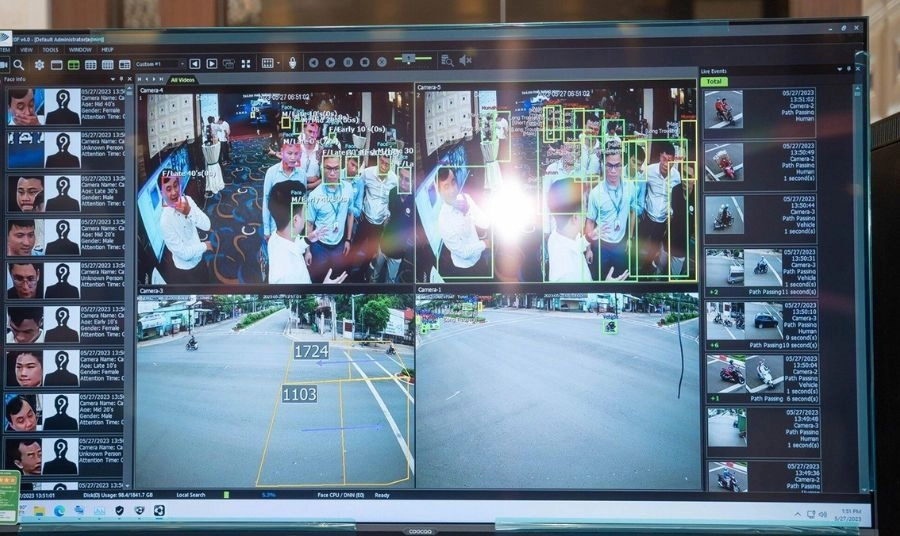
Task: Select the 3x3 grid layout icon
Action: (x=91, y=65)
